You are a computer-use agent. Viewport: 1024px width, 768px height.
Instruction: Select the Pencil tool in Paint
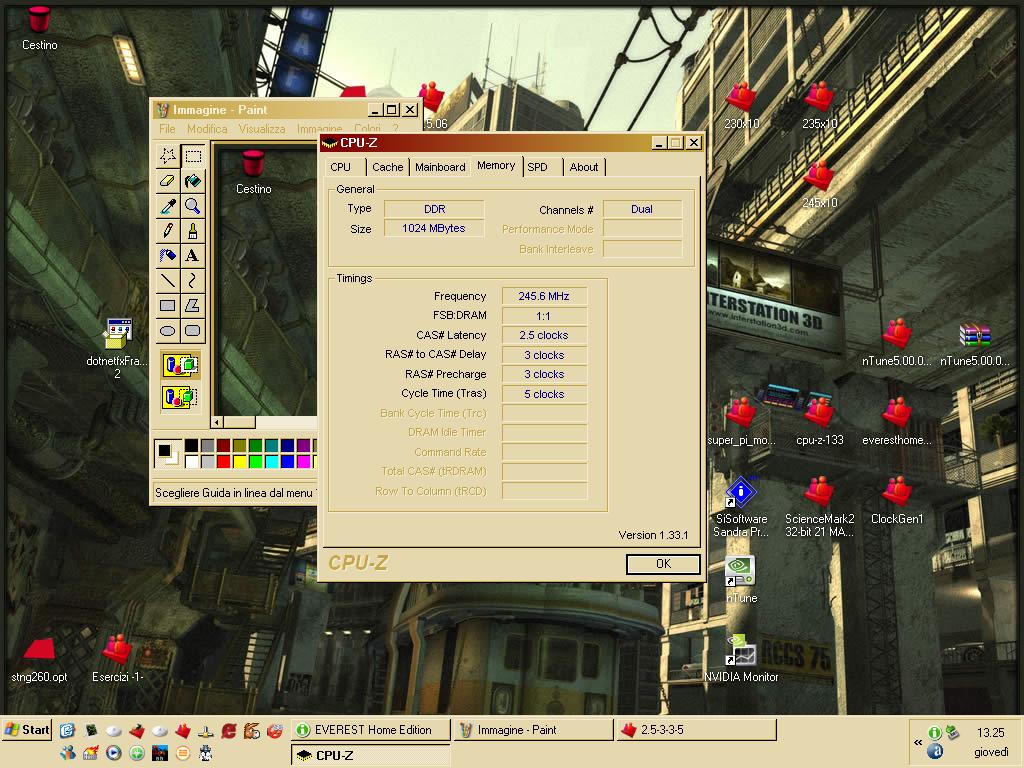pos(168,231)
